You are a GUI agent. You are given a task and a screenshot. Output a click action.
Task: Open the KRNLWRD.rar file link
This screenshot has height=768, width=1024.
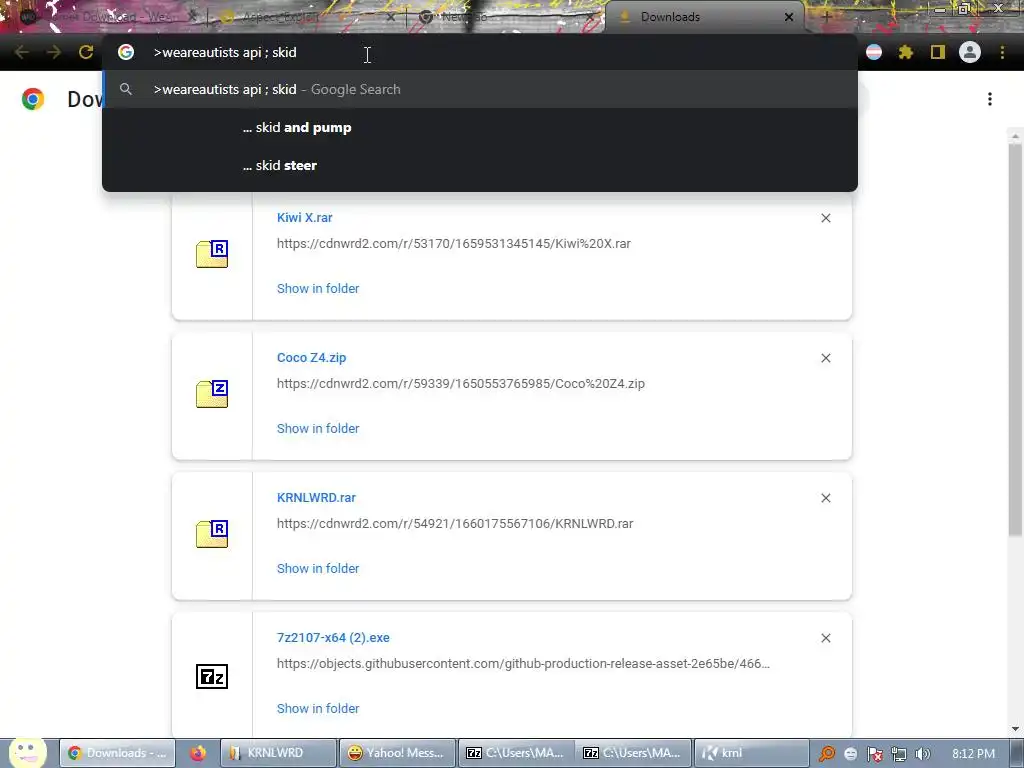click(316, 498)
